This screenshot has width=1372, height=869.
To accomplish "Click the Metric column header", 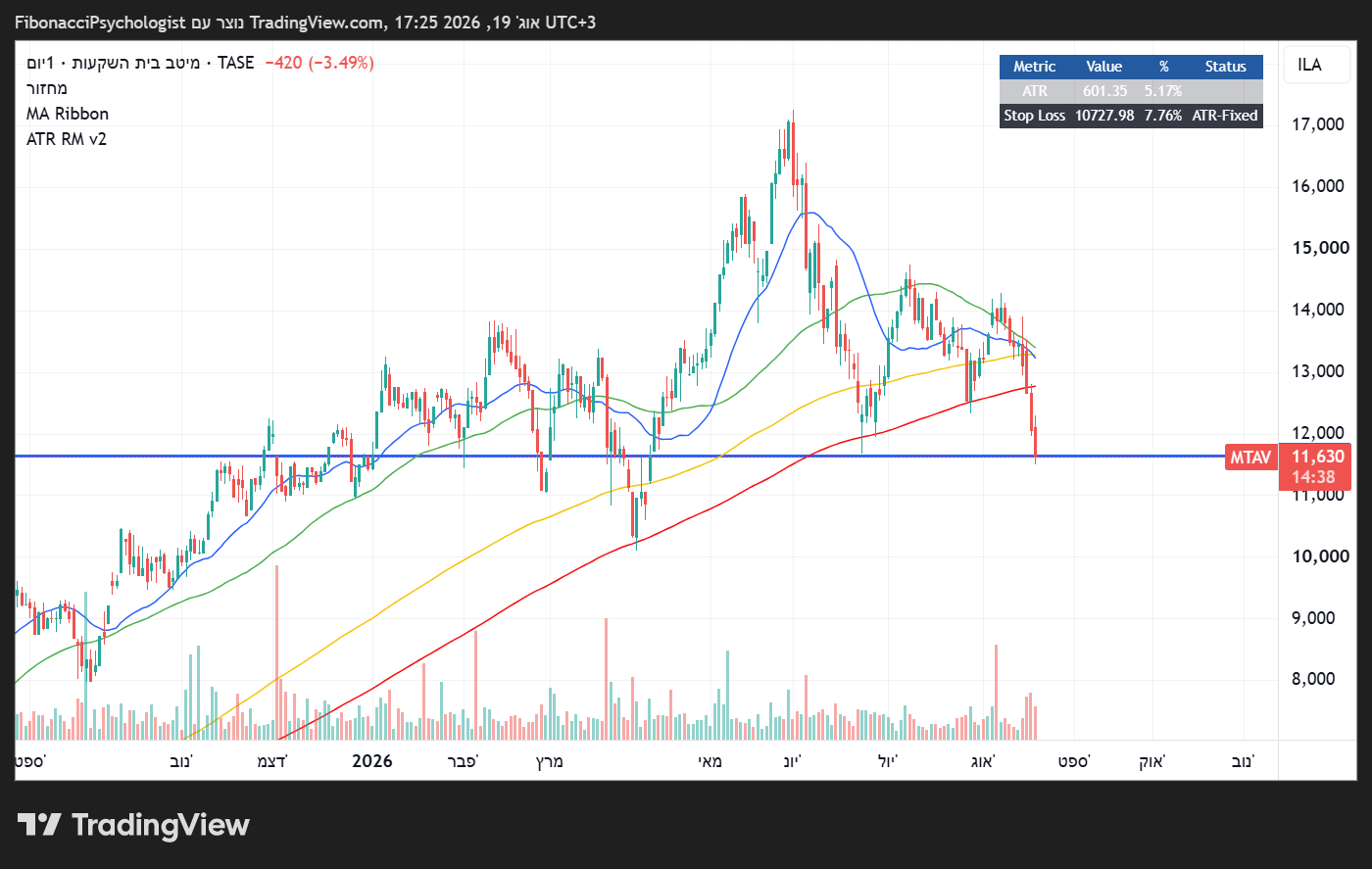I will point(1034,67).
